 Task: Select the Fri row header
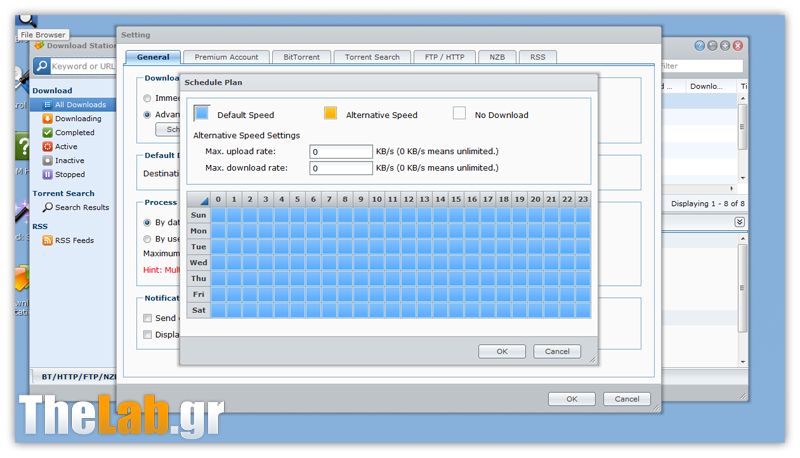(198, 294)
